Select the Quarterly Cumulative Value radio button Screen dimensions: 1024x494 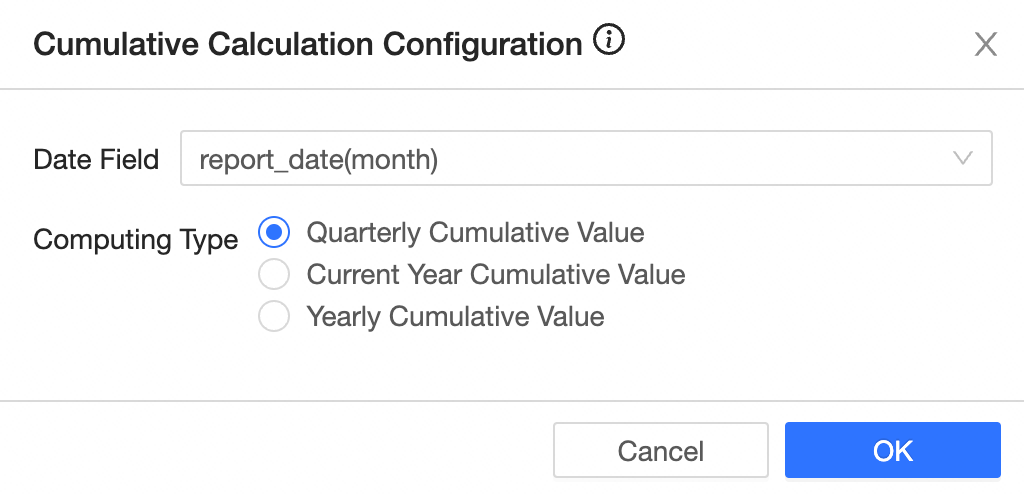pyautogui.click(x=274, y=233)
